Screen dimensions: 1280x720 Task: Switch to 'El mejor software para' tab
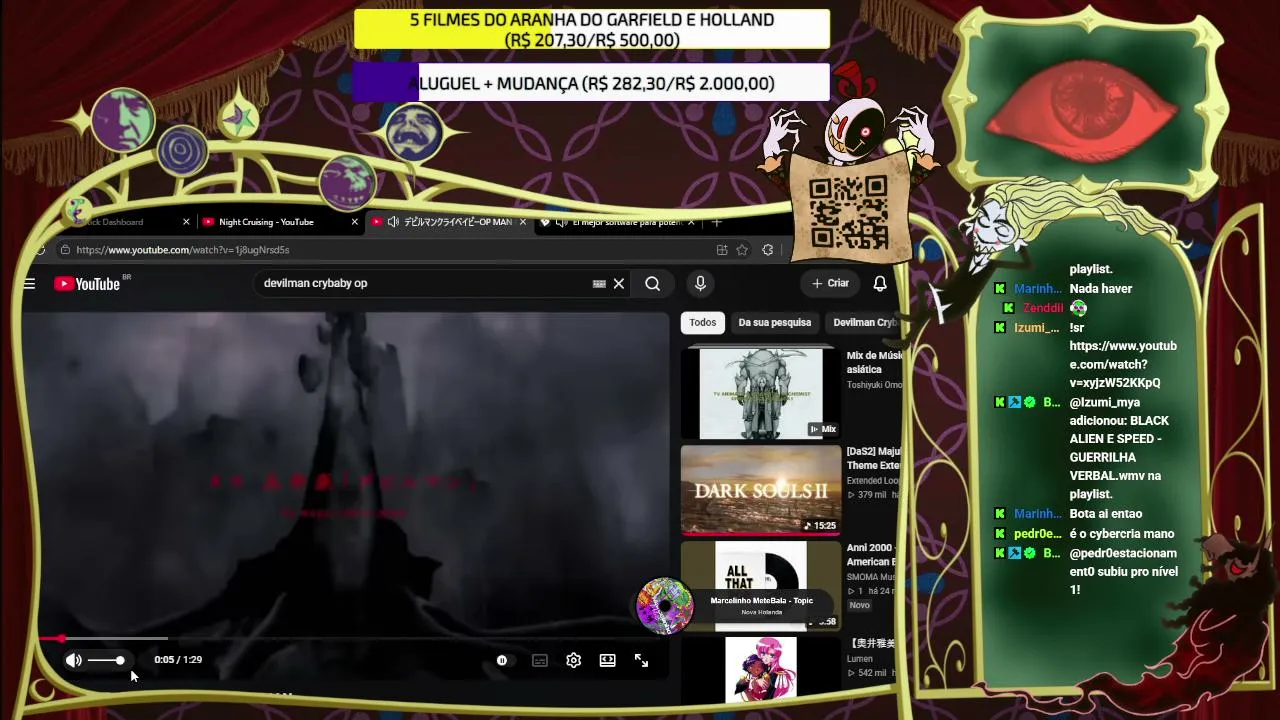(x=619, y=222)
